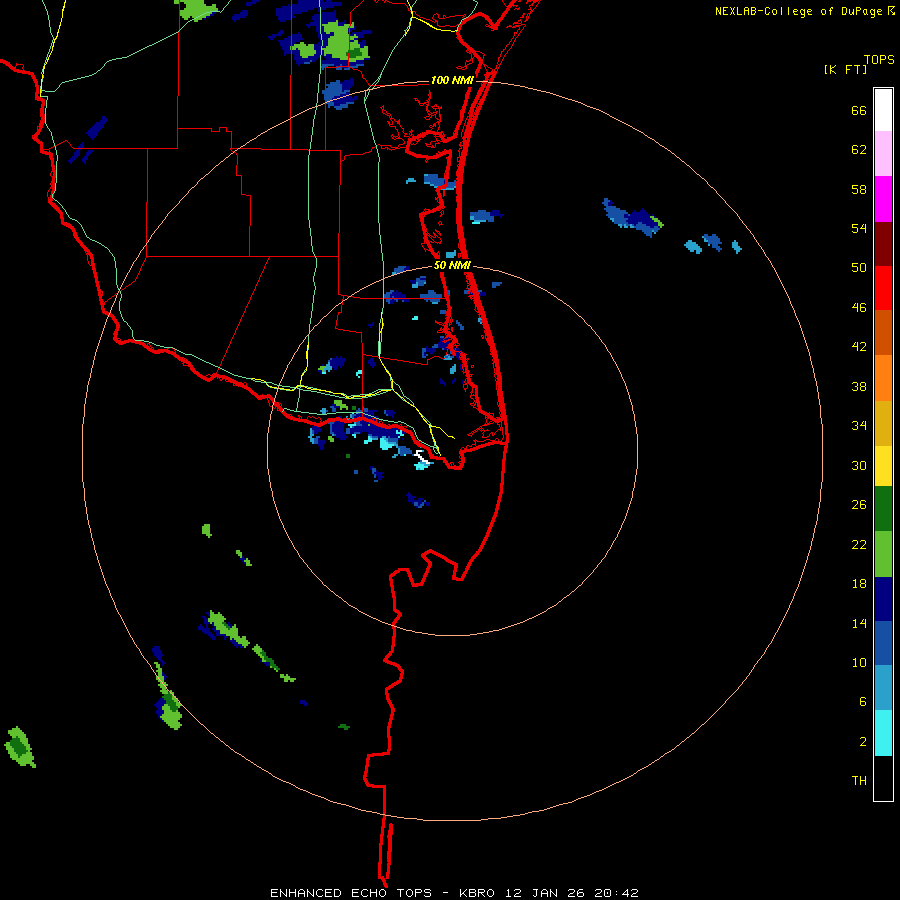900x900 pixels.
Task: Click the 100 NMI range ring label
Action: 452,80
